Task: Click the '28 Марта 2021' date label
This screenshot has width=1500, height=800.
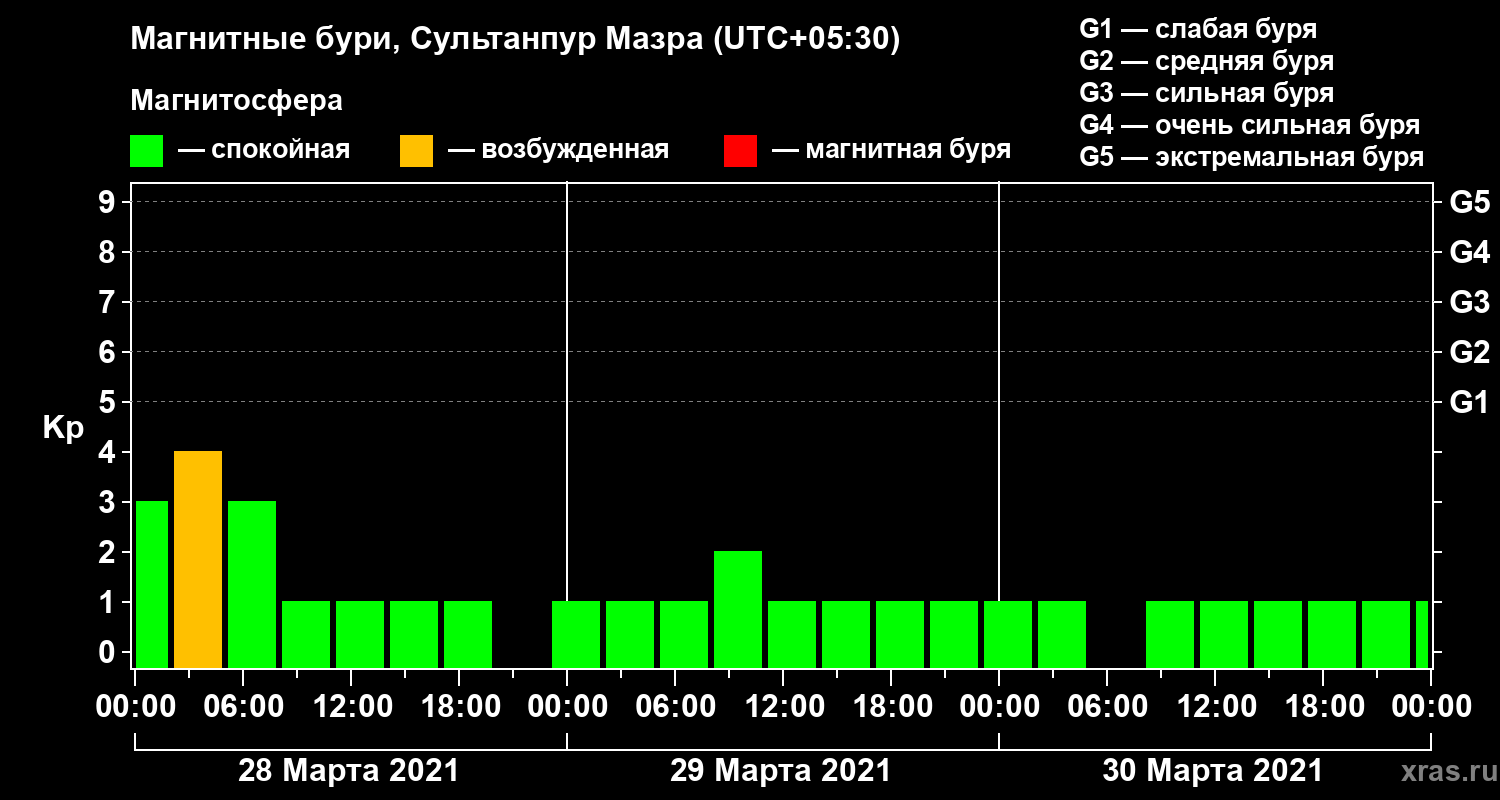Action: point(348,771)
